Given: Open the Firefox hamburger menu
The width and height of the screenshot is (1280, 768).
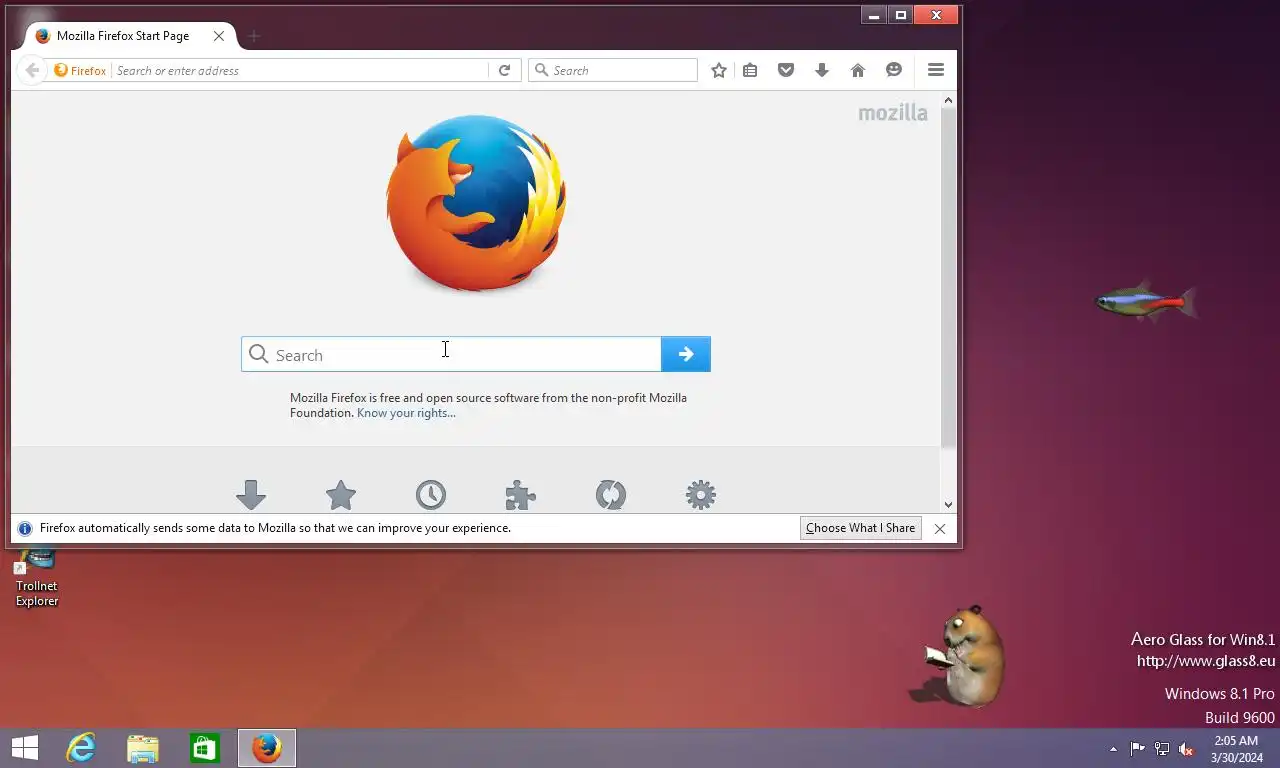Looking at the screenshot, I should point(936,70).
